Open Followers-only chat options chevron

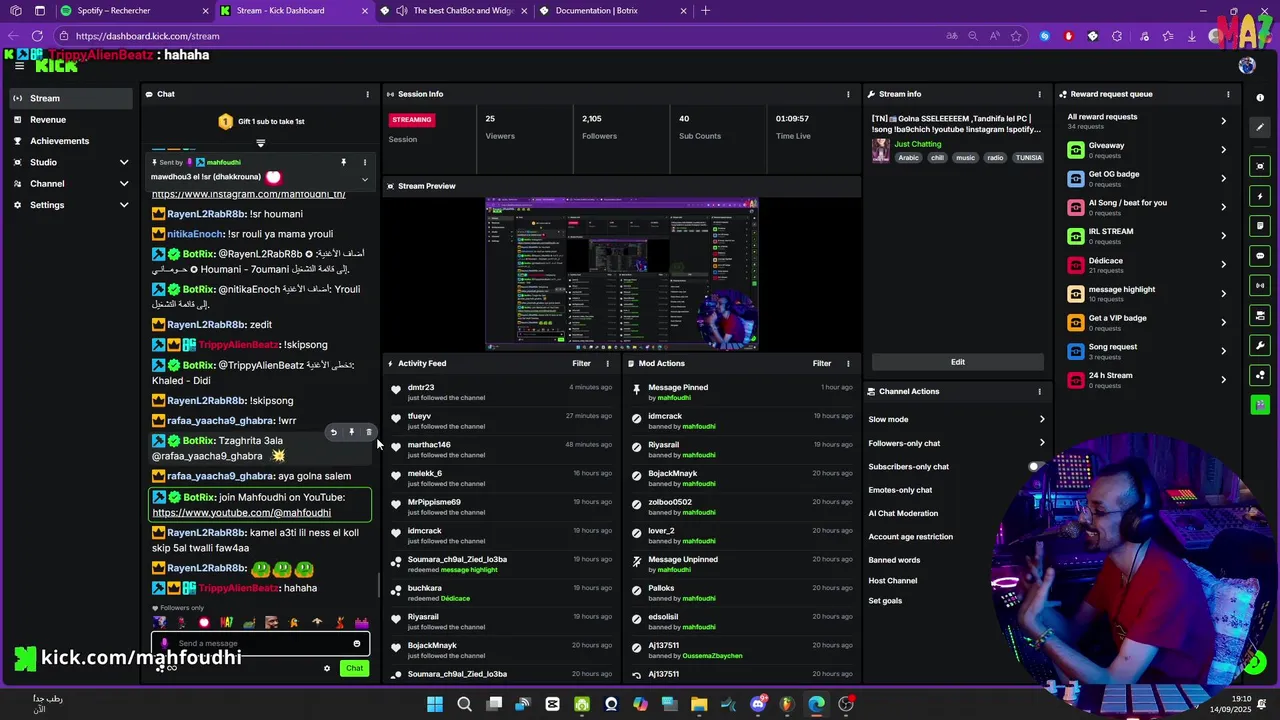coord(1041,443)
